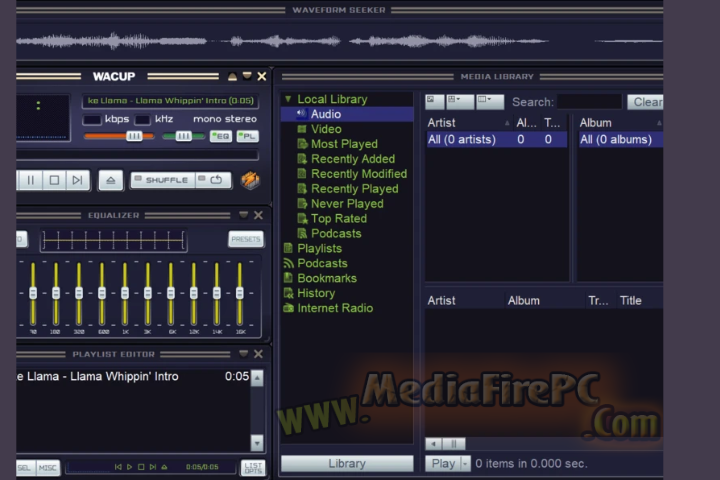The width and height of the screenshot is (720, 480).
Task: Open the Recently Played view
Action: click(x=354, y=189)
